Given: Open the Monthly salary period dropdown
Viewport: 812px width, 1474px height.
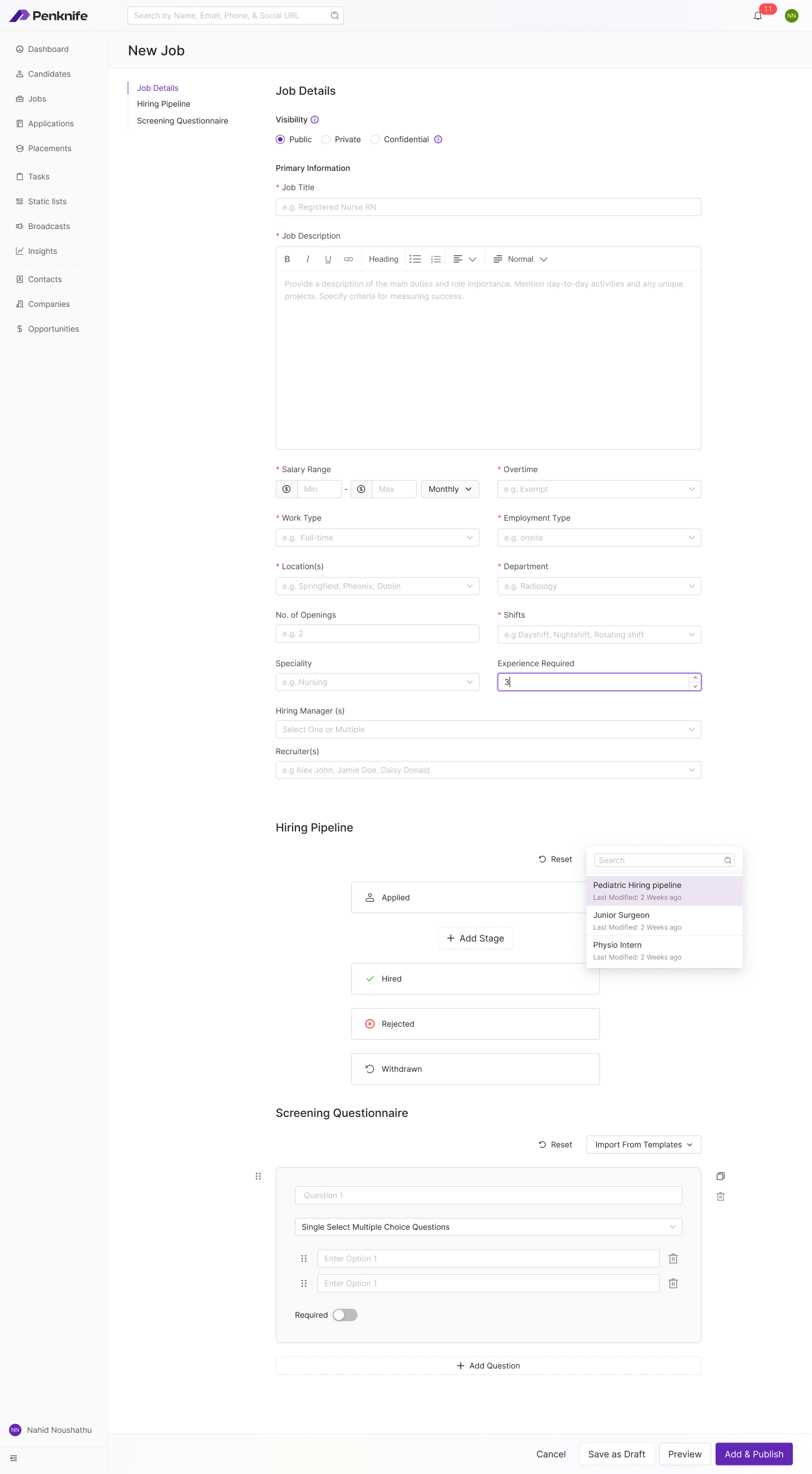Looking at the screenshot, I should [x=450, y=489].
